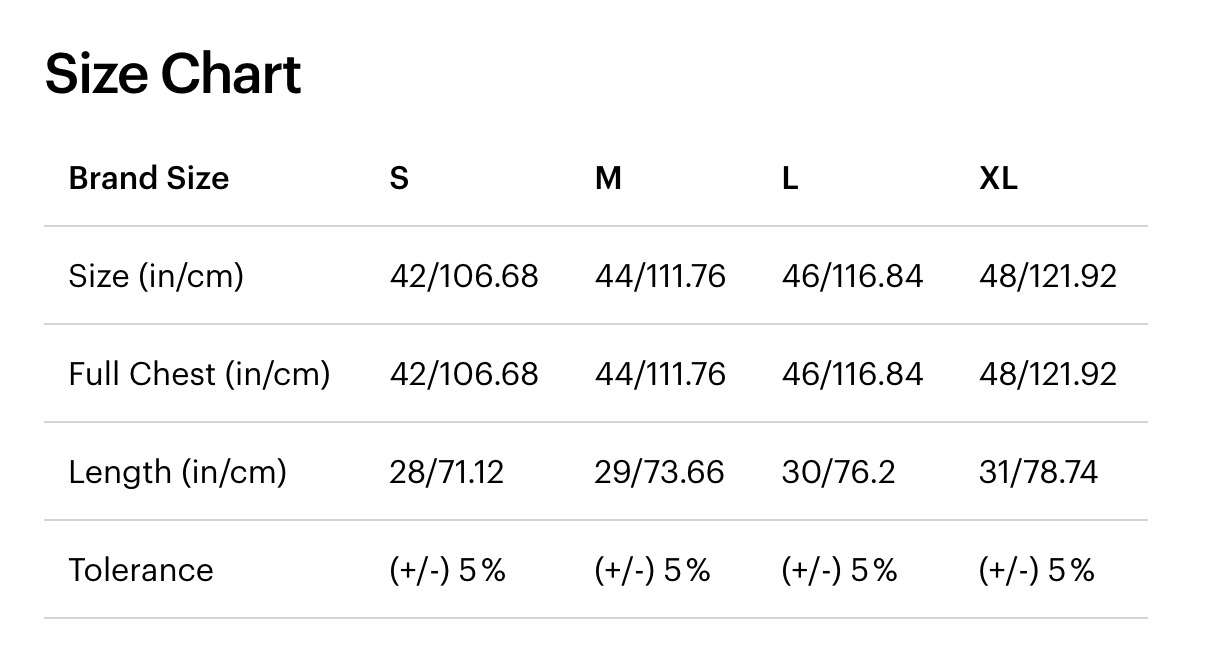
Task: Click the 30/76.2 length value
Action: (838, 472)
